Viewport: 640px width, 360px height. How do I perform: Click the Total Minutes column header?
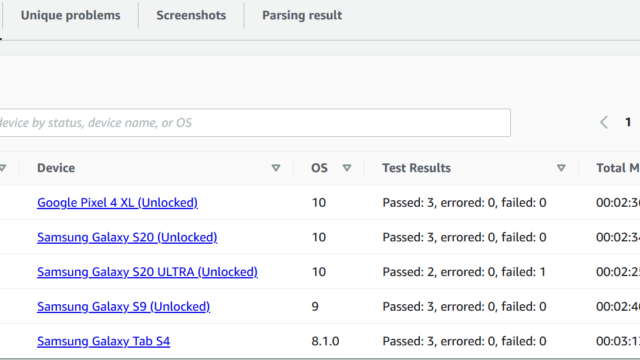[x=618, y=168]
